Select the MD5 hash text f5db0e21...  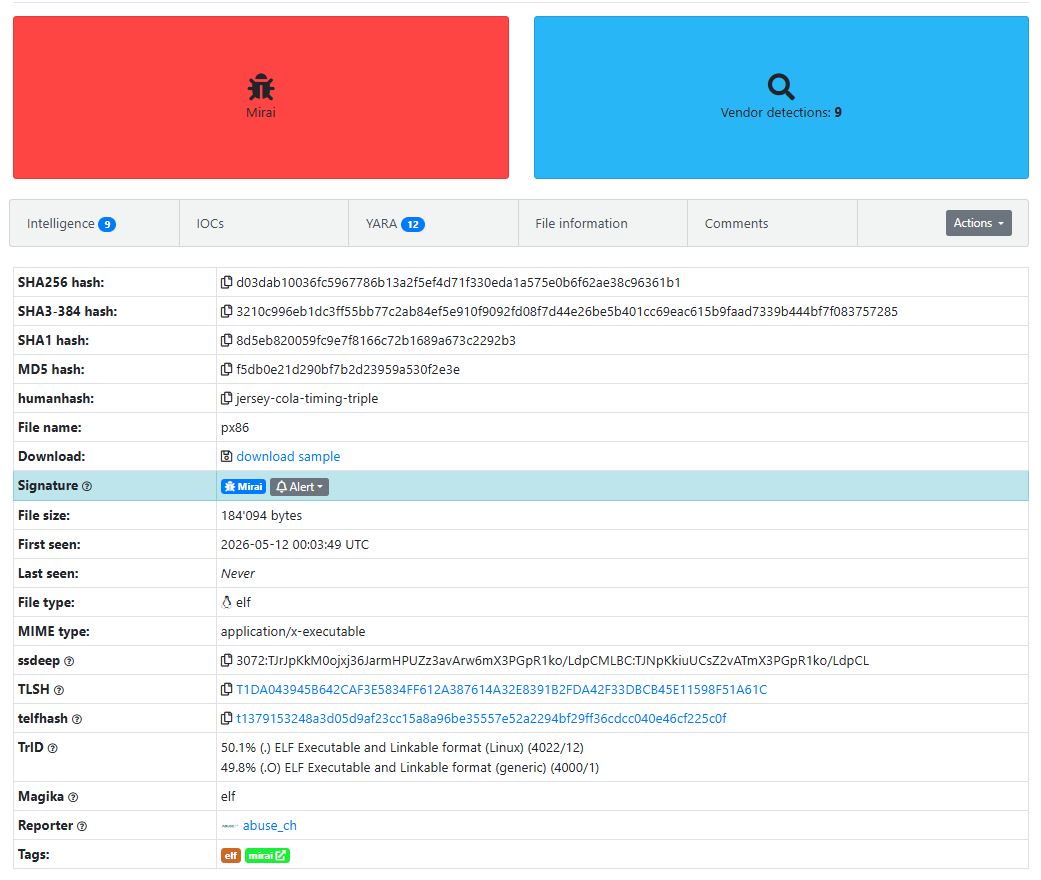pyautogui.click(x=348, y=369)
